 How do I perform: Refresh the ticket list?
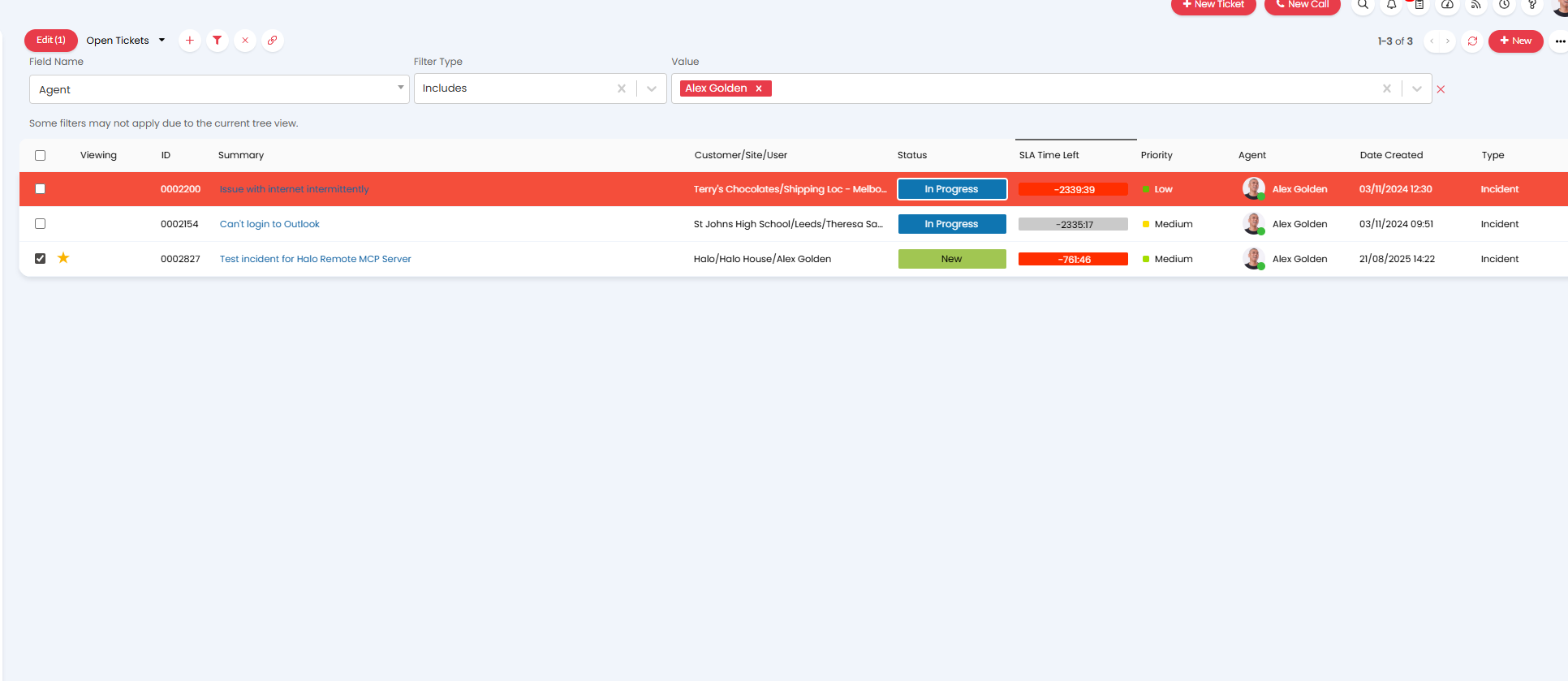pos(1472,41)
